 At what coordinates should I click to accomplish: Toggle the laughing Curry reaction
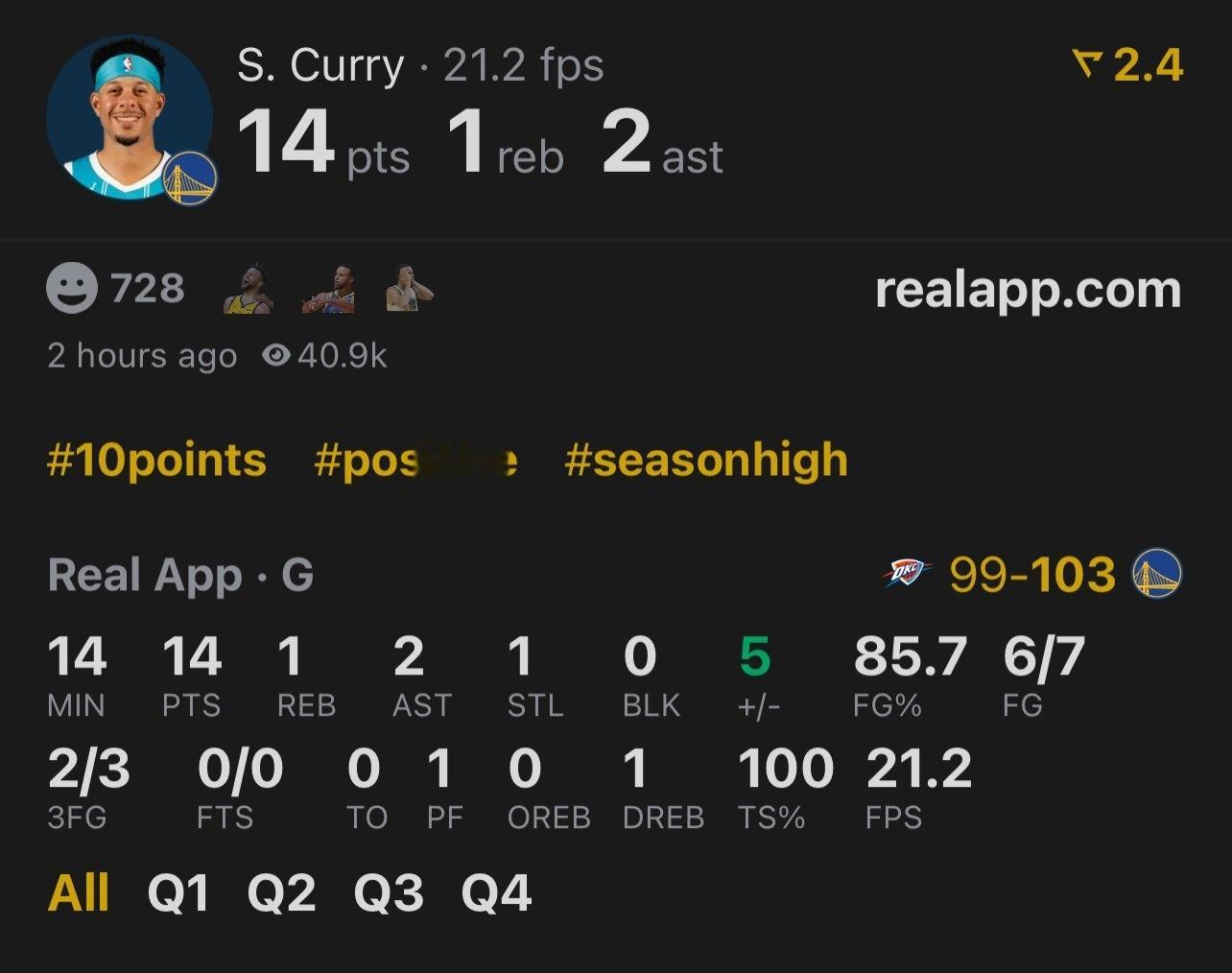[249, 288]
